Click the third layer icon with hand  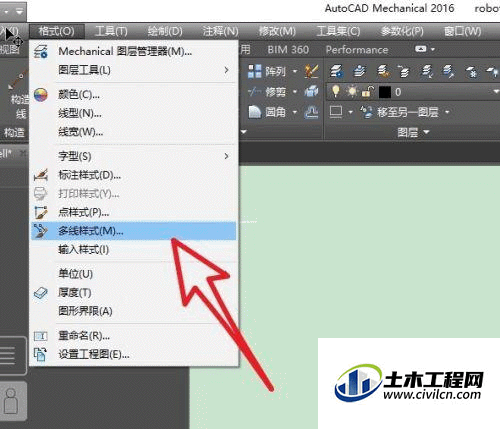coord(383,71)
